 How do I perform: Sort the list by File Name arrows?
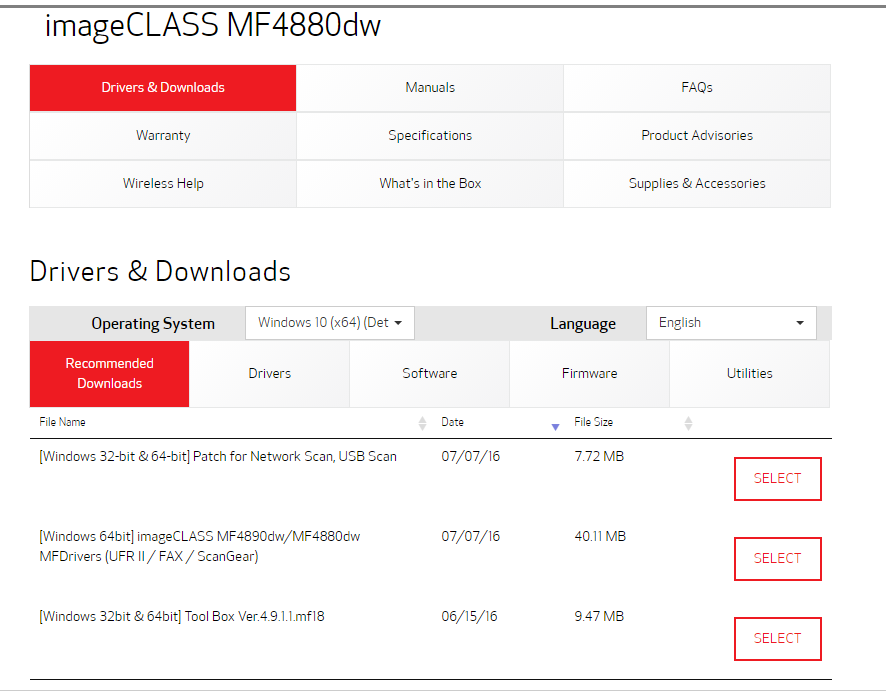[x=422, y=423]
